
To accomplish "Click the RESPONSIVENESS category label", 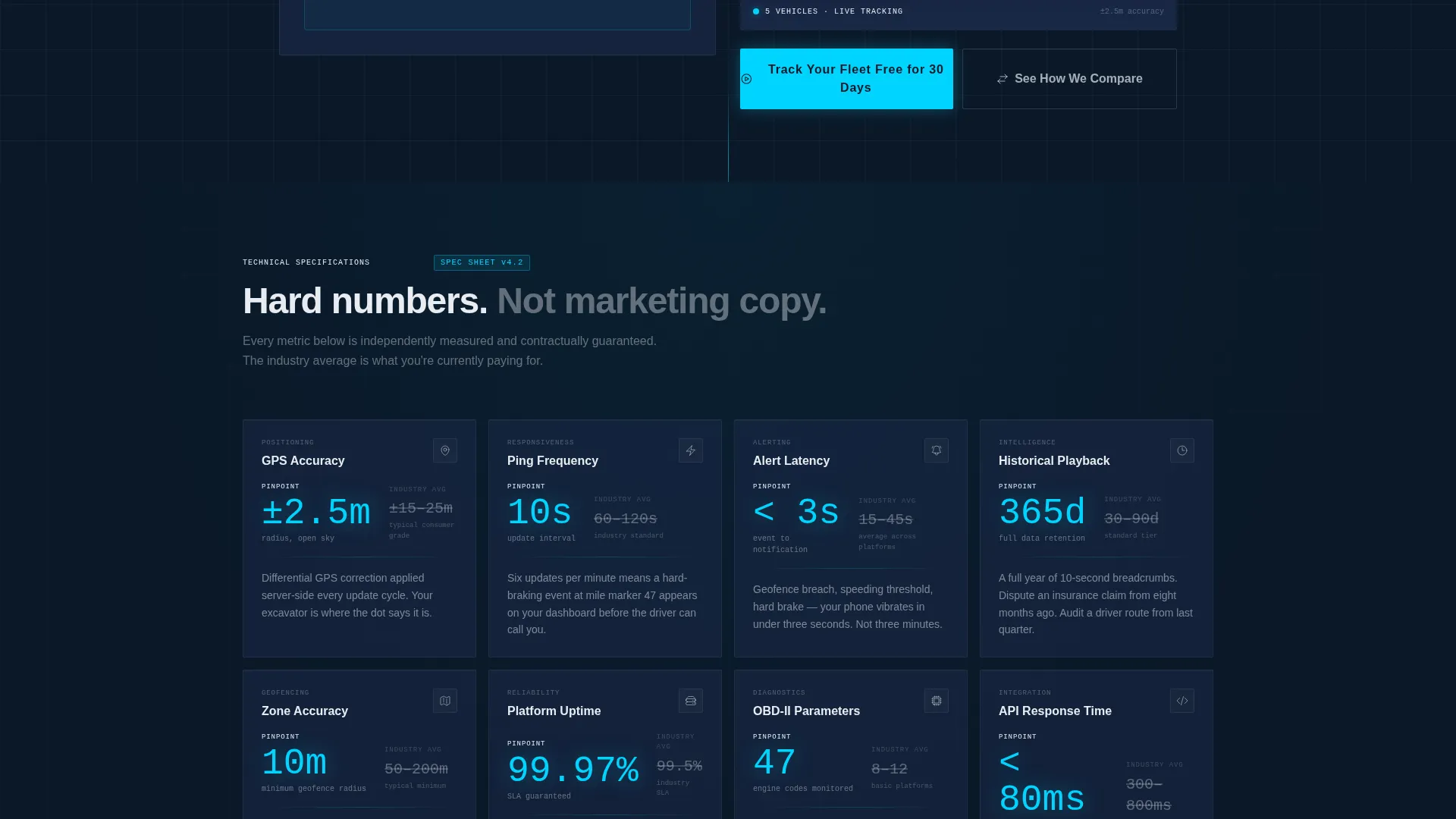I will pyautogui.click(x=541, y=442).
